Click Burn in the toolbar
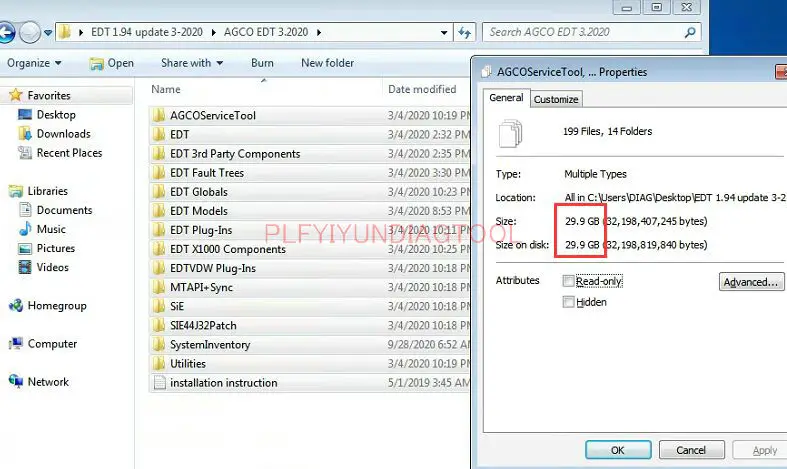787x469 pixels. (262, 63)
